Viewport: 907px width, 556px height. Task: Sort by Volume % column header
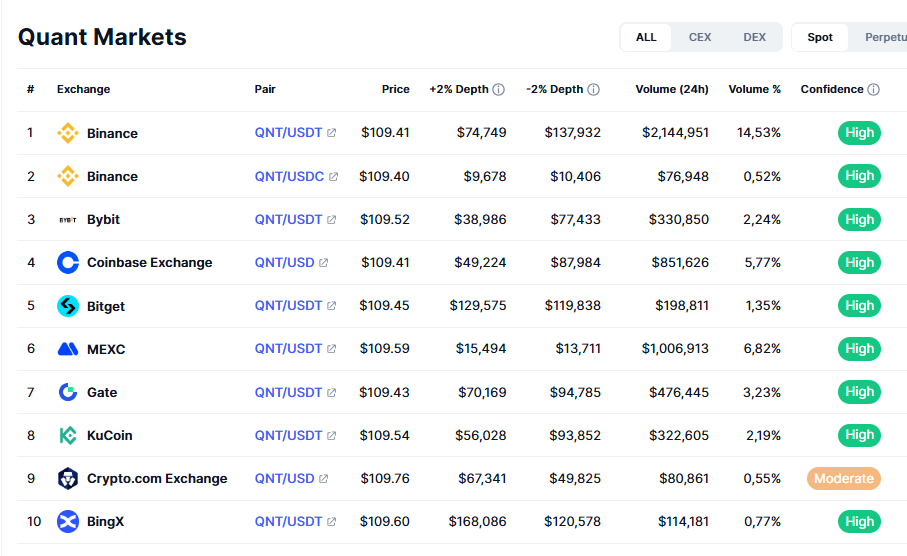pyautogui.click(x=754, y=89)
